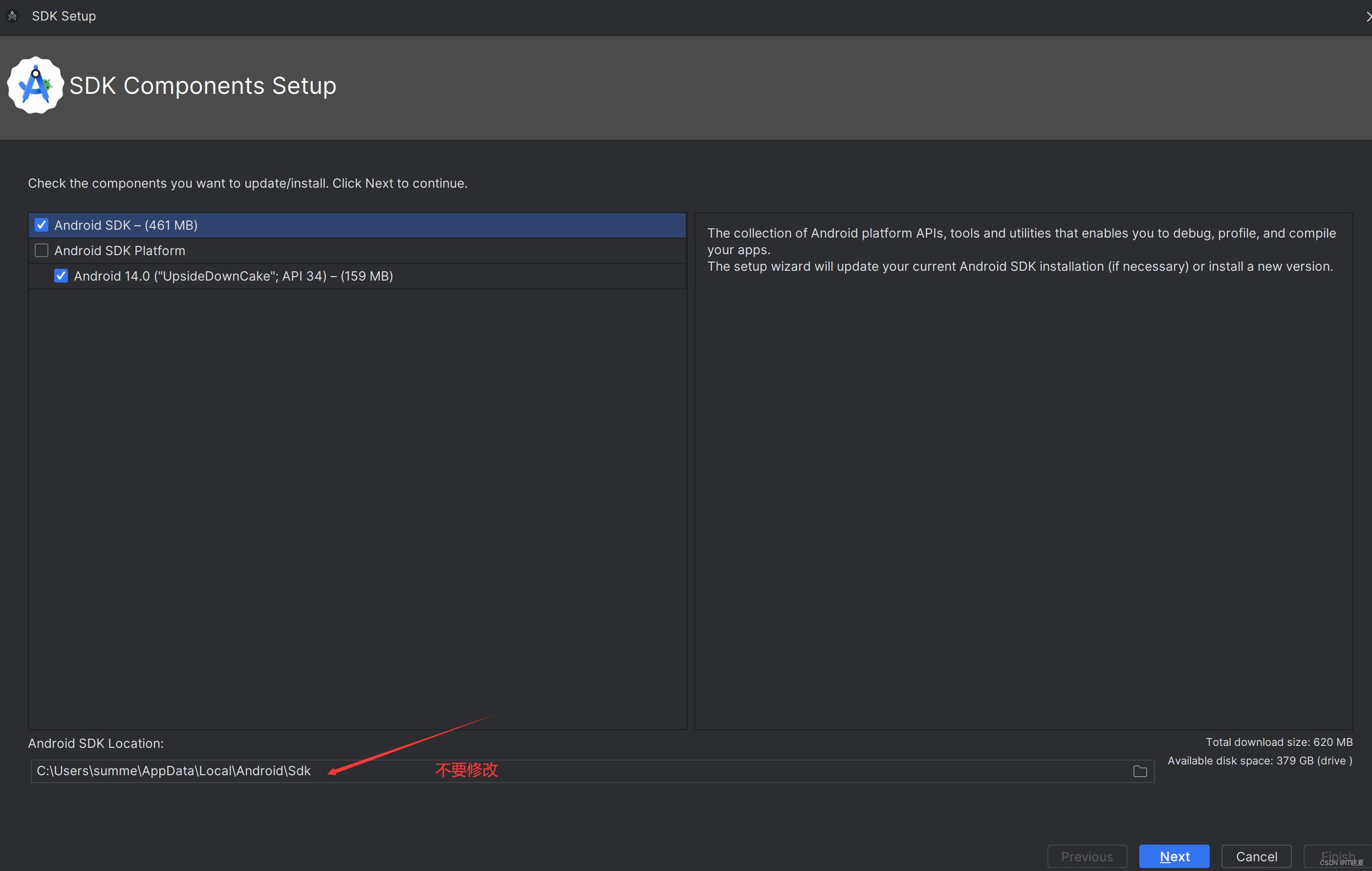Click the Android SDK description paragraph
1372x871 pixels.
tap(1022, 249)
